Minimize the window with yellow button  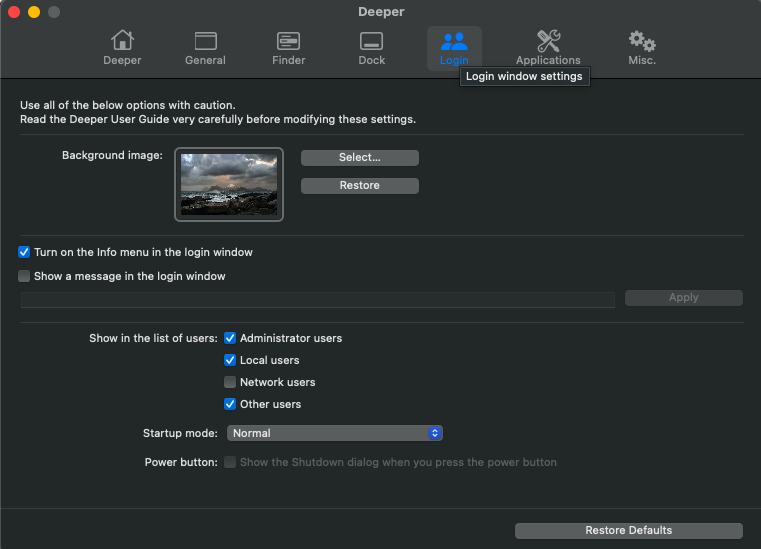pyautogui.click(x=34, y=12)
